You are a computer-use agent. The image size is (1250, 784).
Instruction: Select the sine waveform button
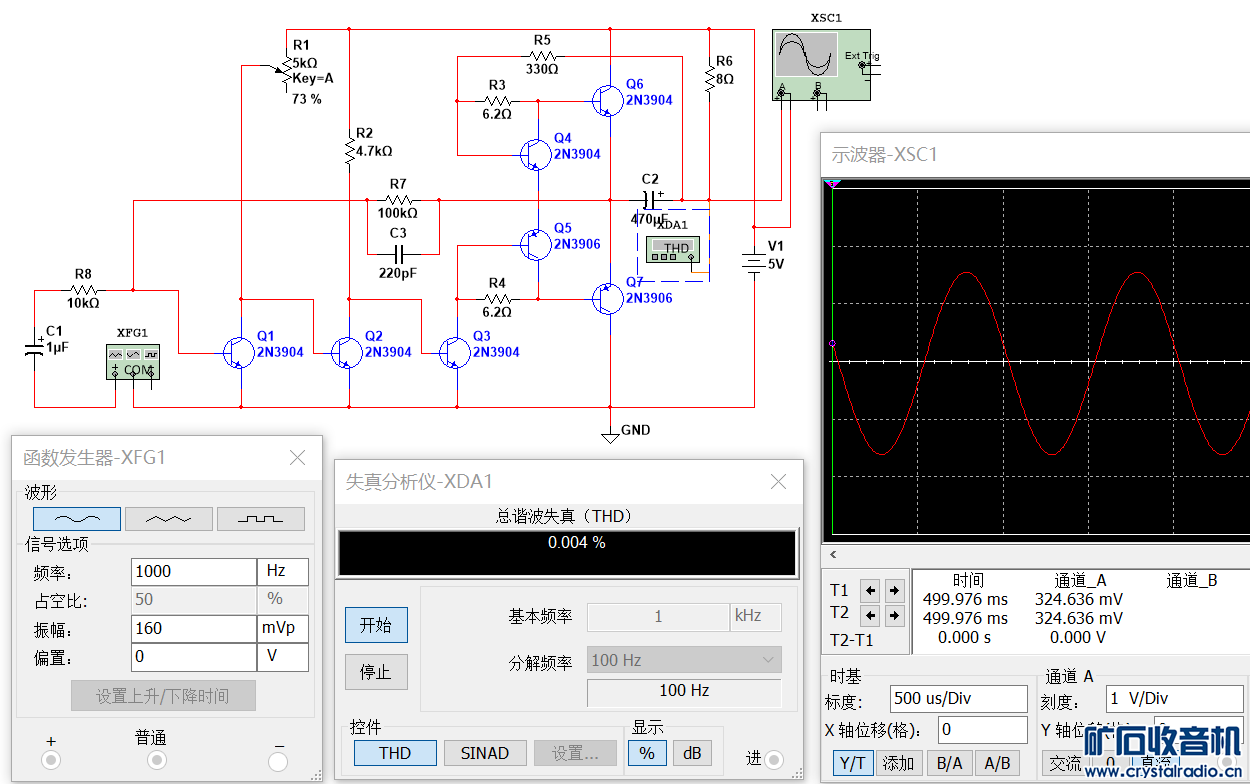pyautogui.click(x=77, y=519)
